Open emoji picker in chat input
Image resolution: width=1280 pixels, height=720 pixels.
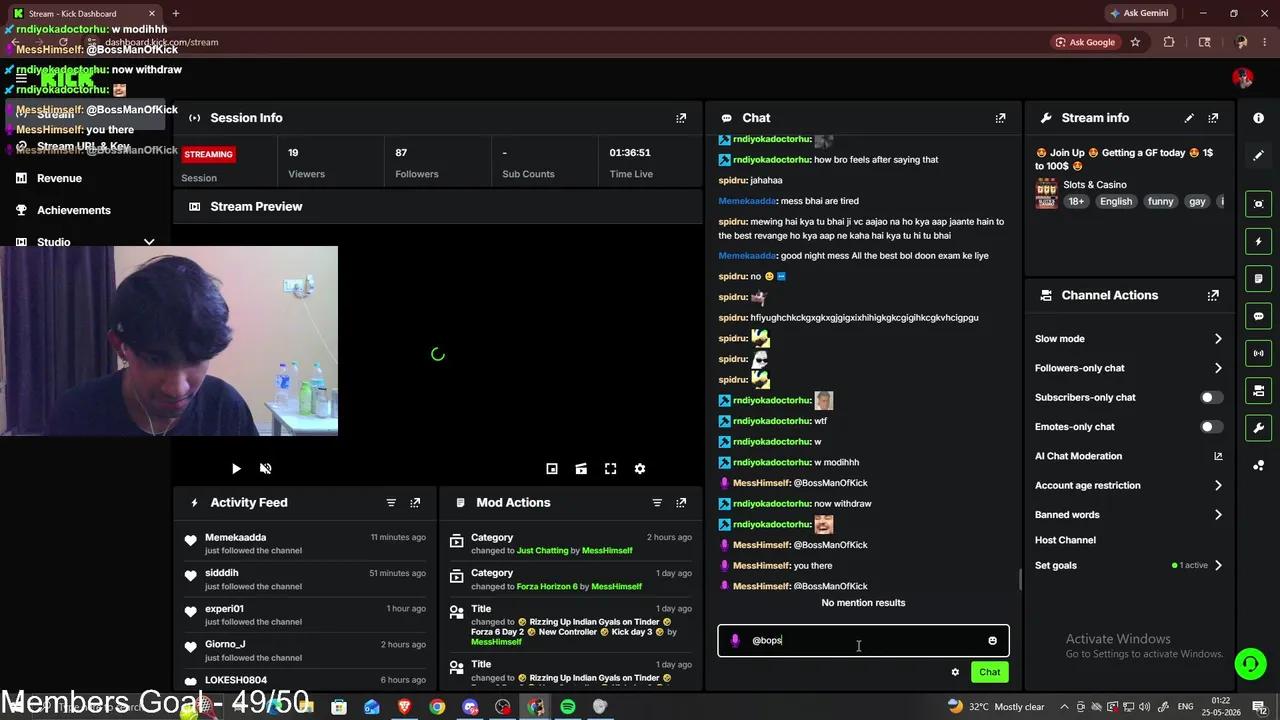tap(992, 641)
